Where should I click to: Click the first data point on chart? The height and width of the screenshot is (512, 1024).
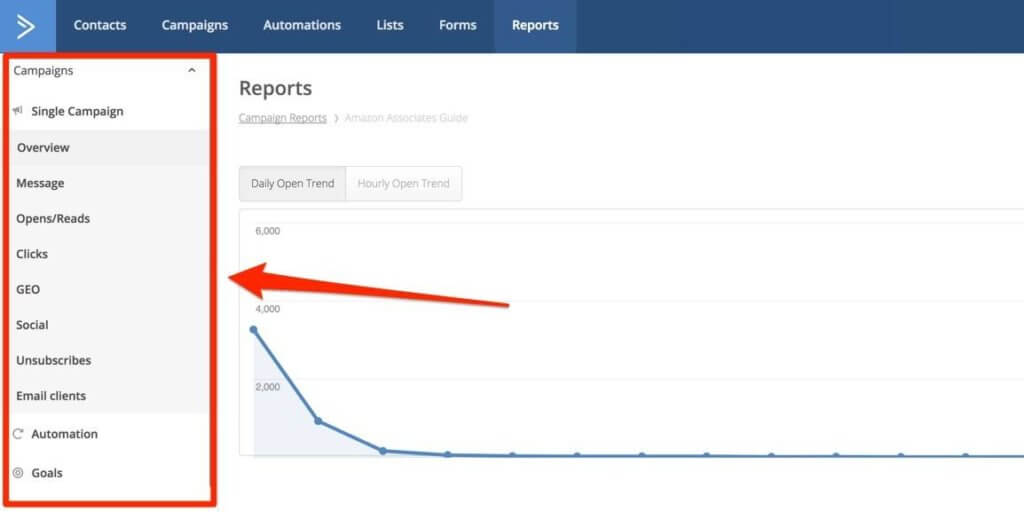coord(253,330)
